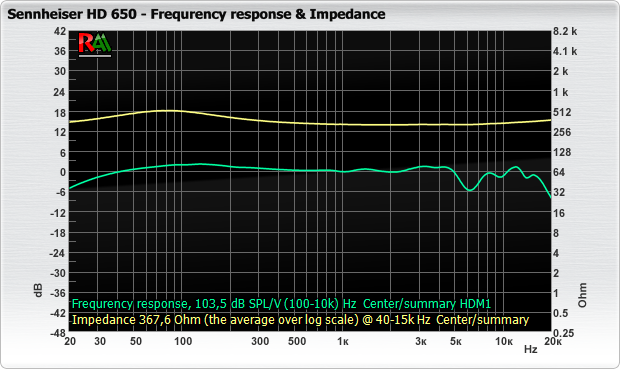Click the 0 dB left axis label
Viewport: 620px width, 369px height.
[62, 172]
